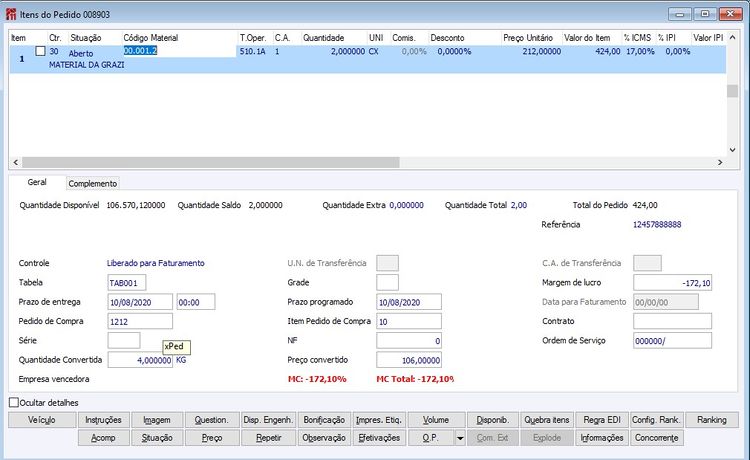Click the Bonificação button

click(324, 420)
